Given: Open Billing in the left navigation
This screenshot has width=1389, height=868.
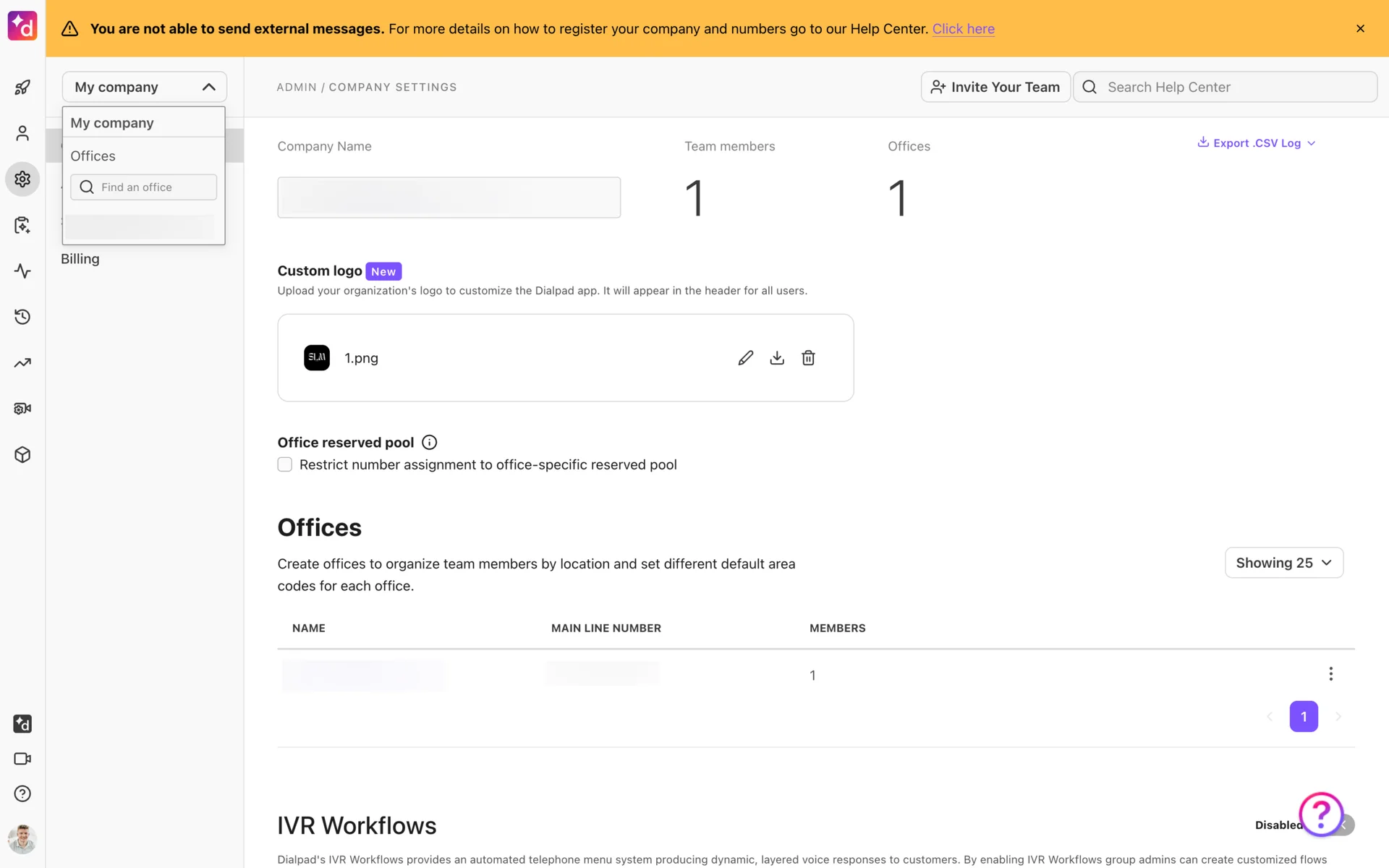Looking at the screenshot, I should [x=80, y=259].
